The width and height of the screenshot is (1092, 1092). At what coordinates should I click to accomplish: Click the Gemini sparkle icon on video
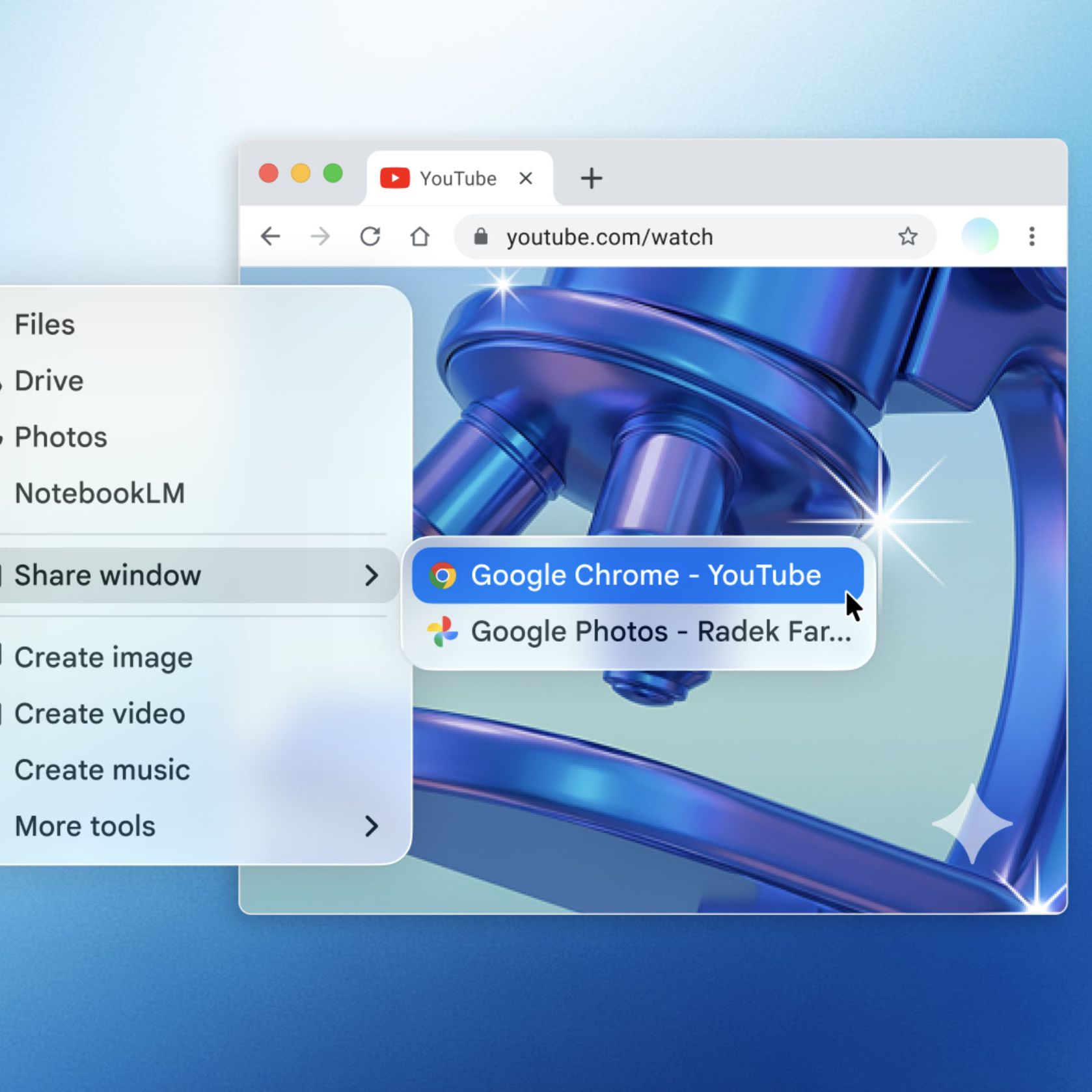point(973,824)
